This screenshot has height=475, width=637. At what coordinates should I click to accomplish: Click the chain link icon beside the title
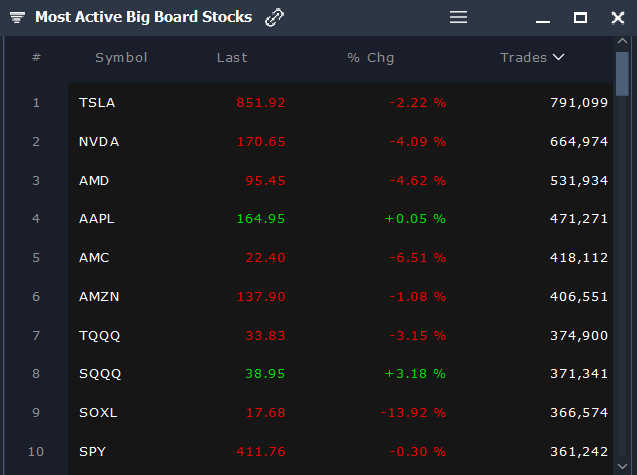point(275,17)
